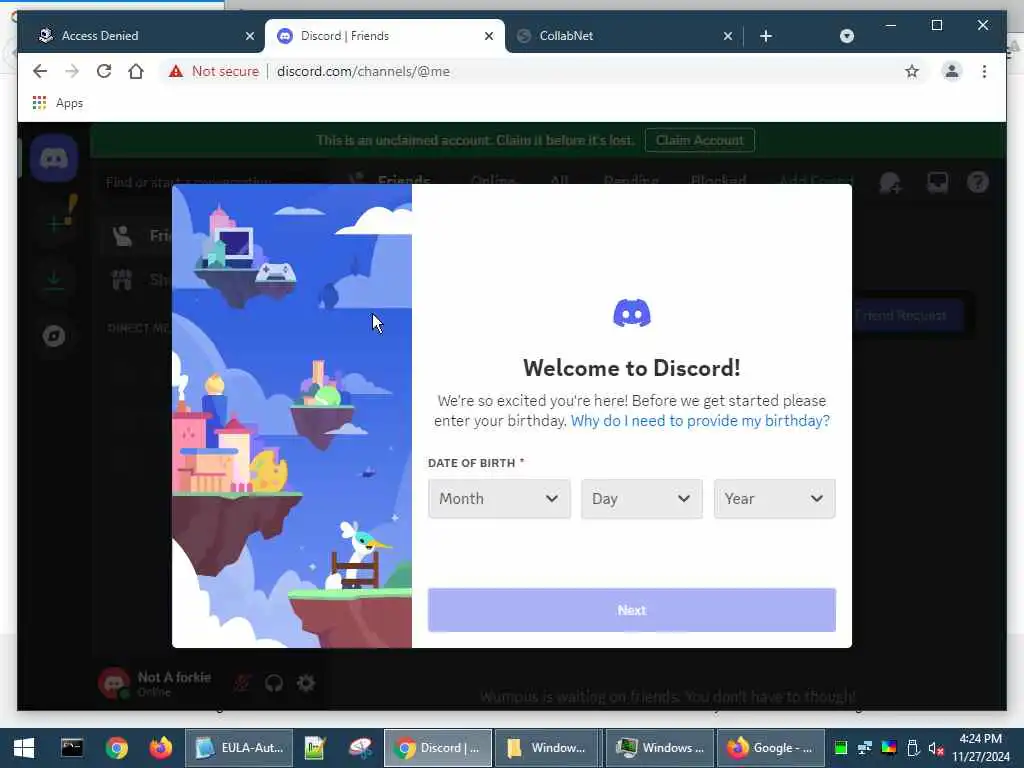Open the Chrome profile avatar menu
1024x768 pixels.
pyautogui.click(x=952, y=71)
